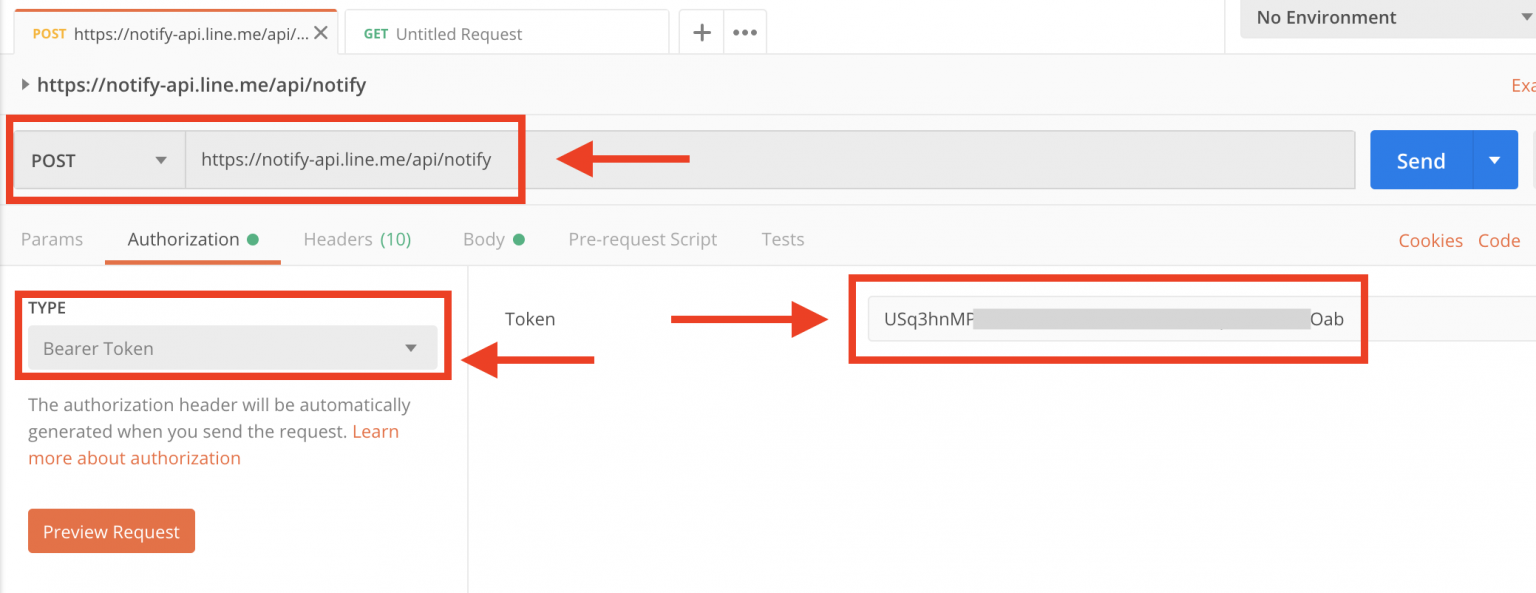The width and height of the screenshot is (1536, 593).
Task: Switch to the Body tab
Action: coord(487,239)
